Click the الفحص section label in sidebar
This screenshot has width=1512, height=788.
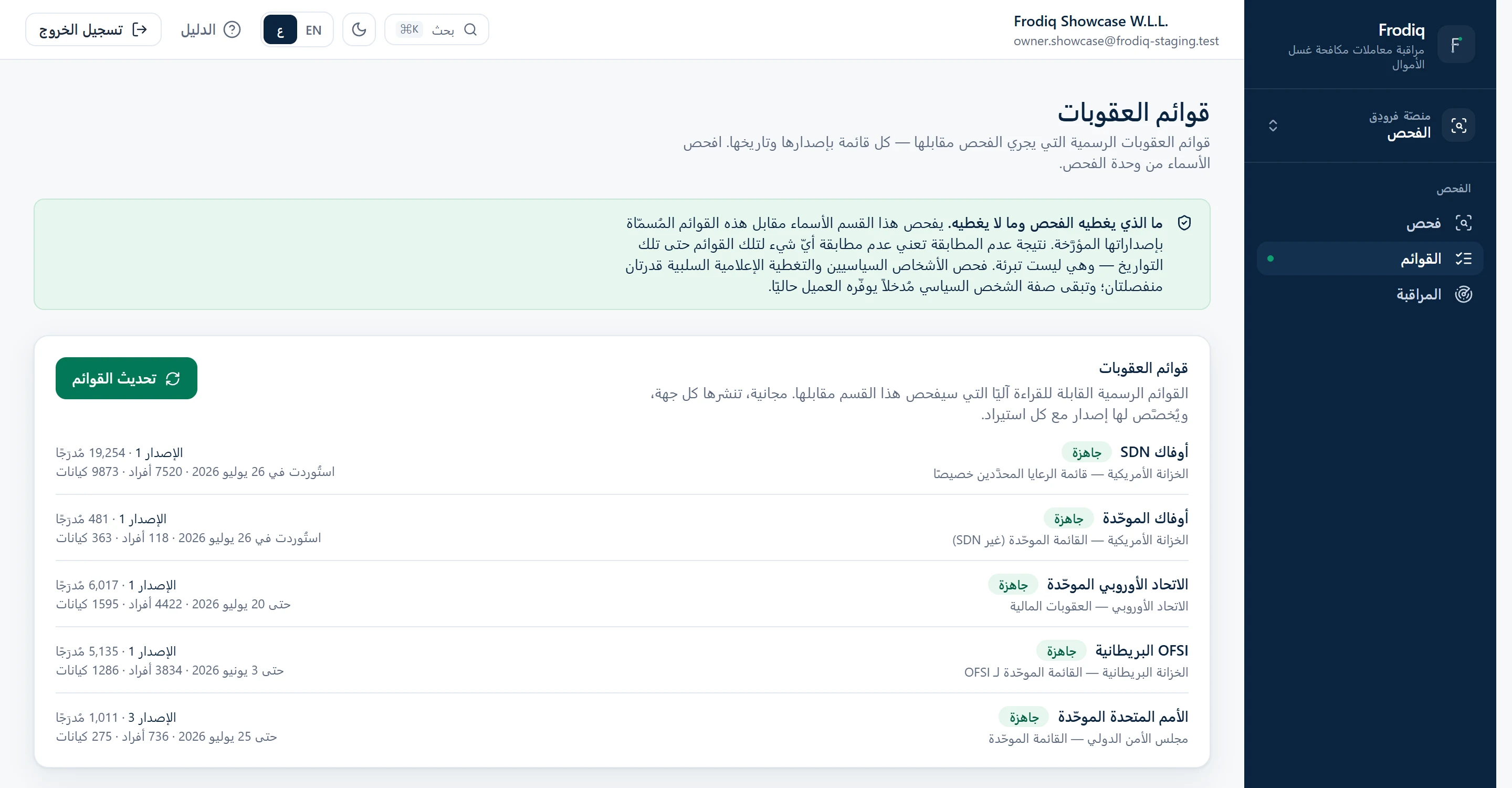(1453, 189)
